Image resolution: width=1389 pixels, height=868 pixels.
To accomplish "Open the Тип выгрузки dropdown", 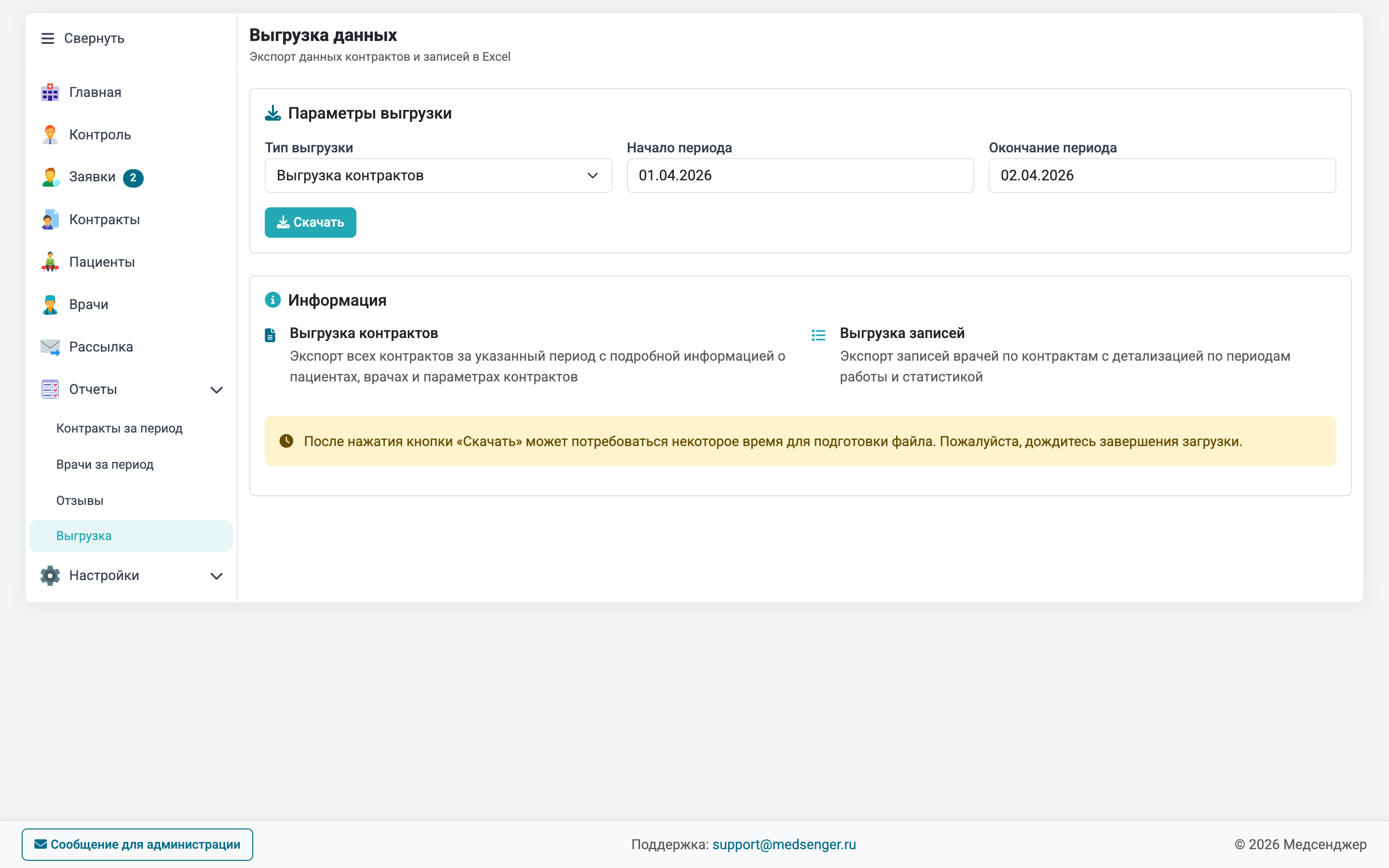I will click(438, 176).
